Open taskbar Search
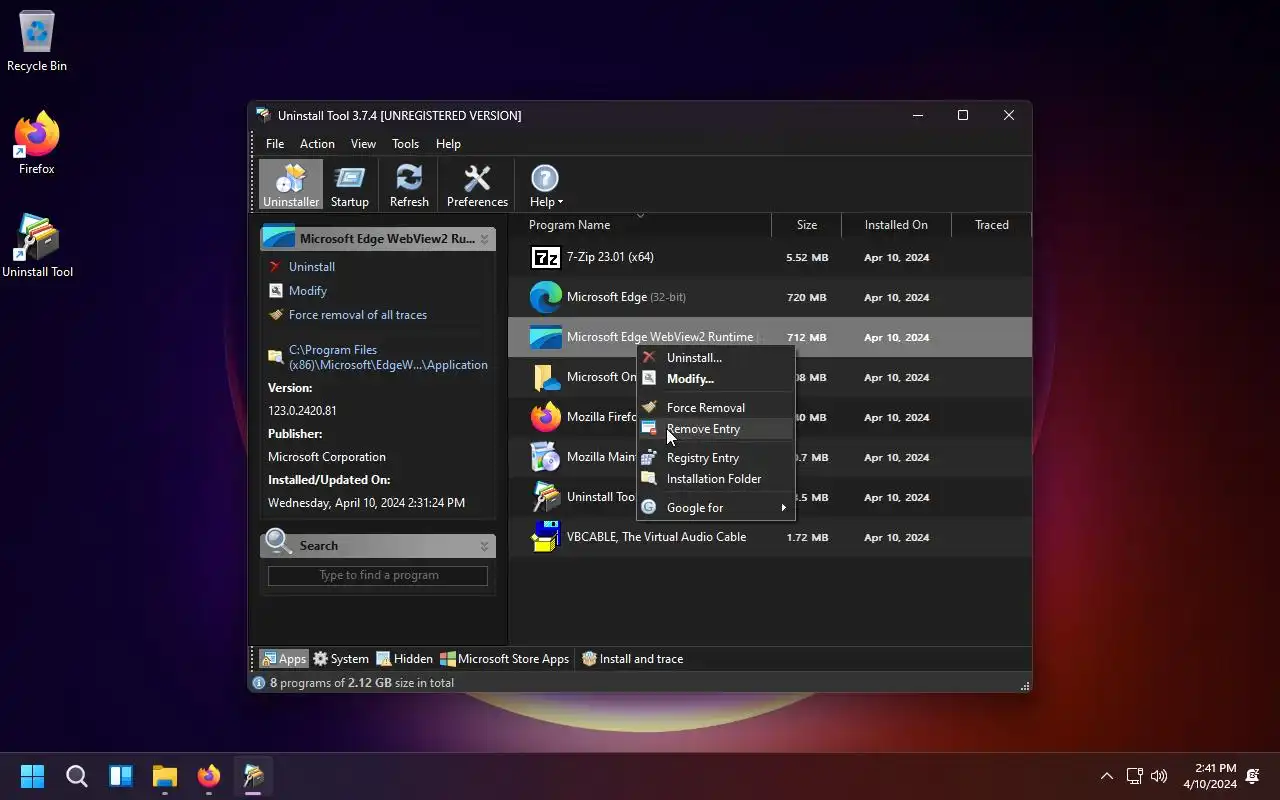The width and height of the screenshot is (1280, 800). (x=77, y=776)
